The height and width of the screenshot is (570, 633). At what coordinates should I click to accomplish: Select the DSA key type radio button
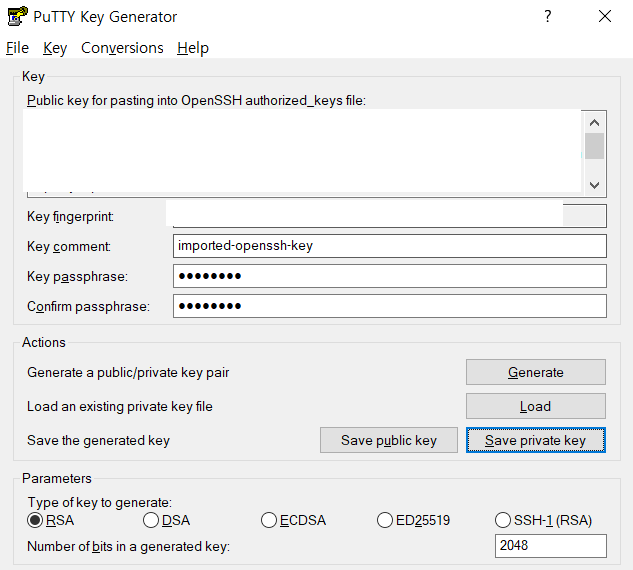(x=167, y=520)
